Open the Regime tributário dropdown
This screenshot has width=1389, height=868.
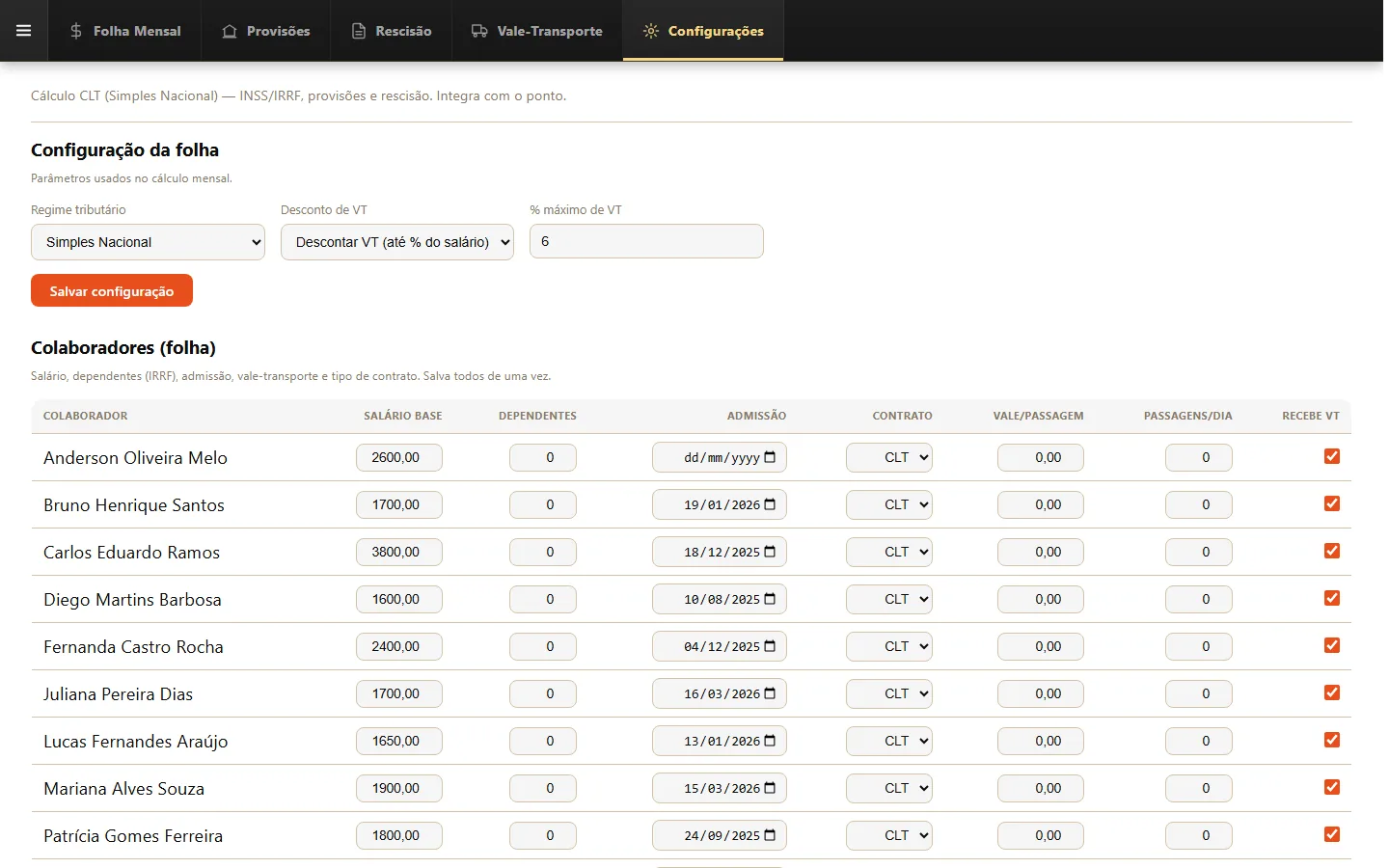click(148, 242)
